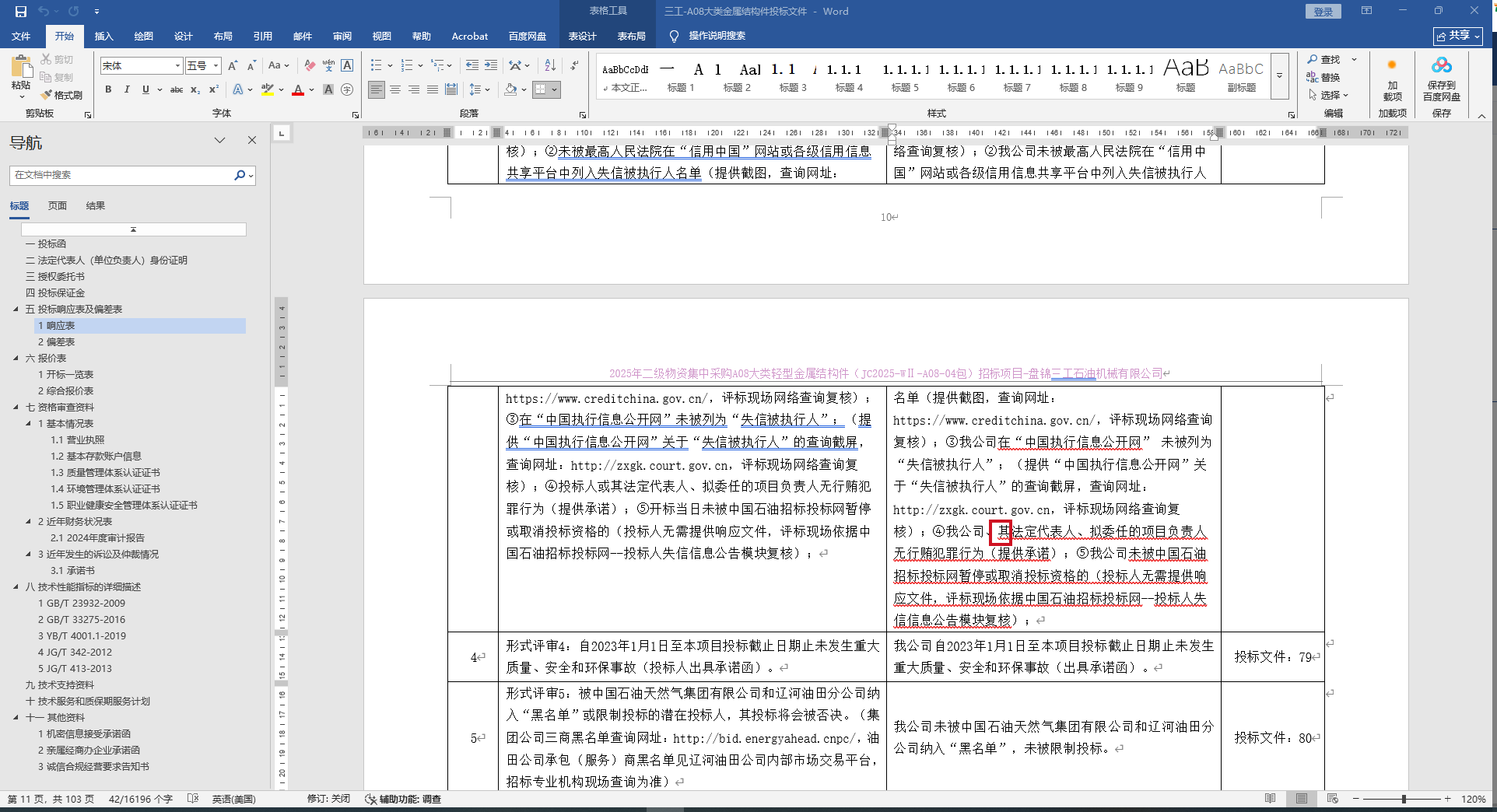
Task: Toggle show/hide paragraph marks
Action: click(x=574, y=65)
